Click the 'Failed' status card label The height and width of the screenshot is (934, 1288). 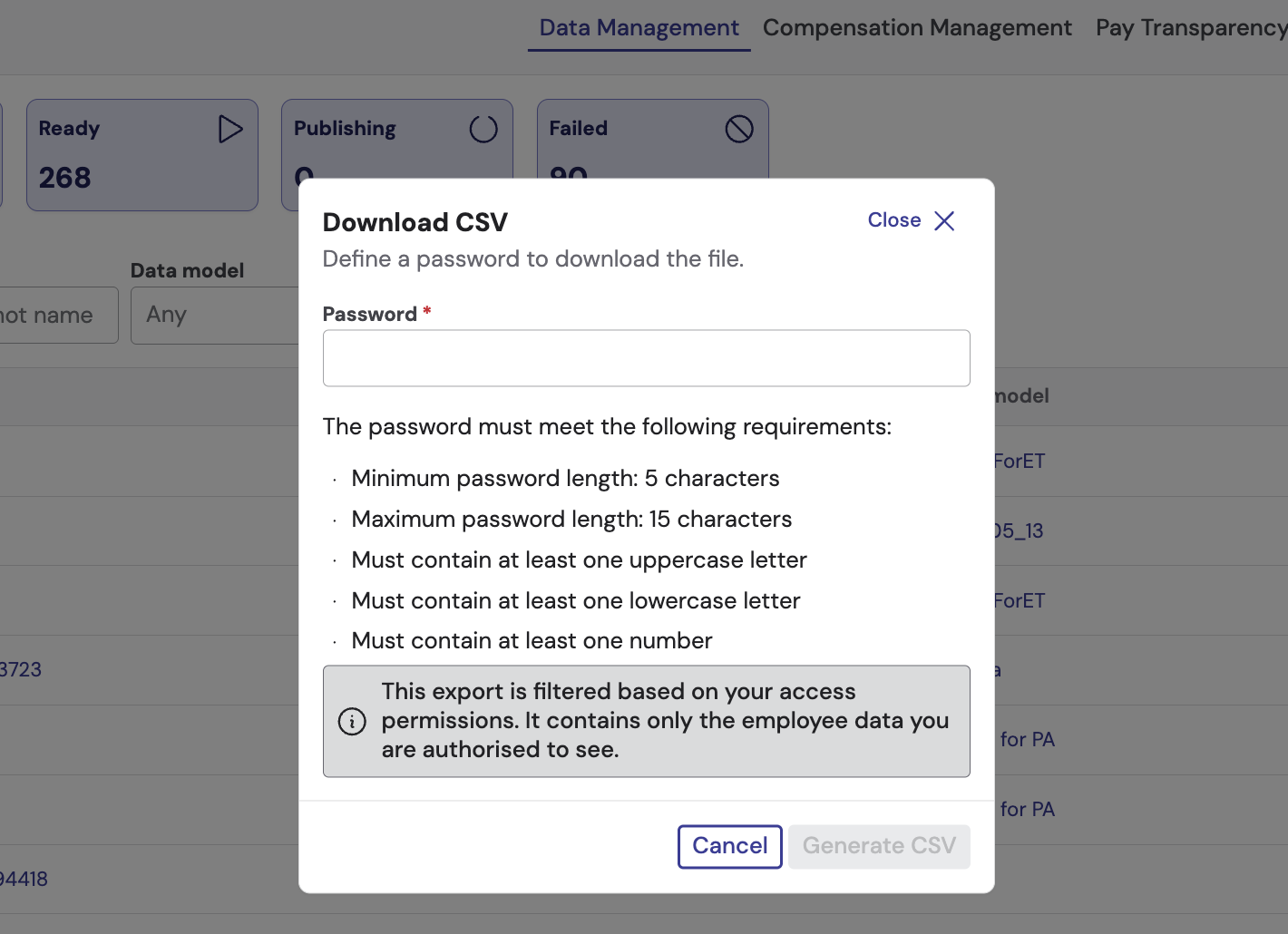pyautogui.click(x=578, y=129)
